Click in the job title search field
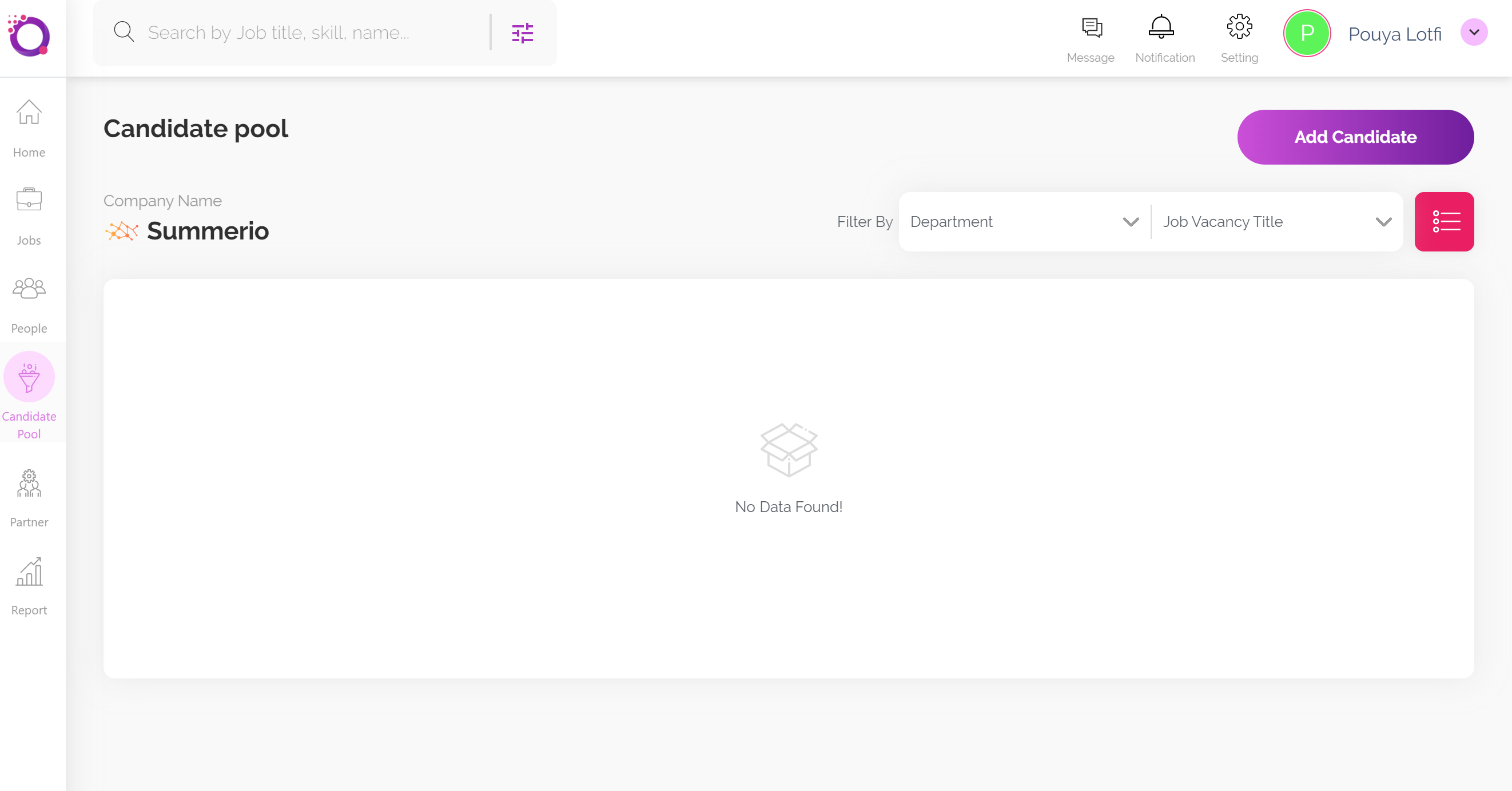Screen dimensions: 1512x791 [311, 33]
